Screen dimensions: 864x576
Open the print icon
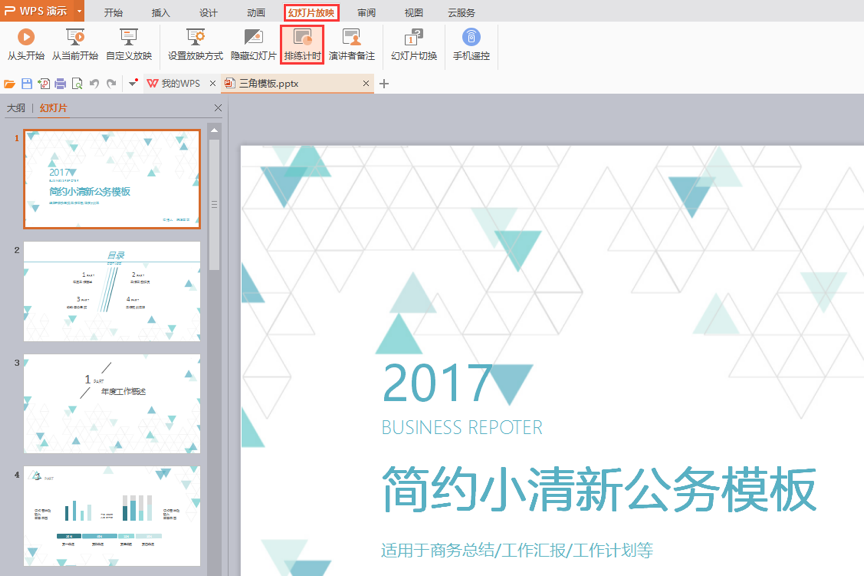click(x=60, y=83)
